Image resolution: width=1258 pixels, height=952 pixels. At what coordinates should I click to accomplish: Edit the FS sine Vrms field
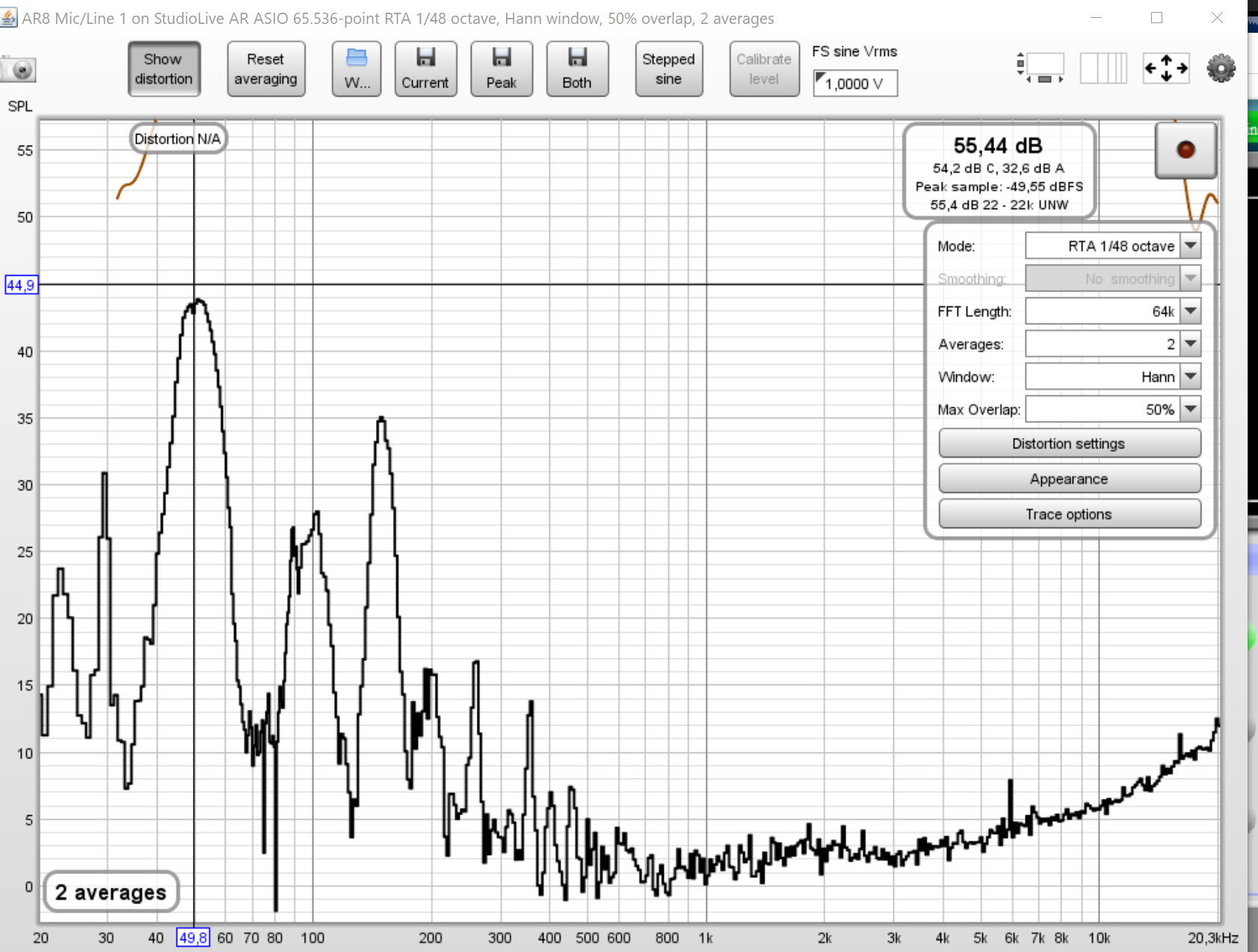(855, 83)
